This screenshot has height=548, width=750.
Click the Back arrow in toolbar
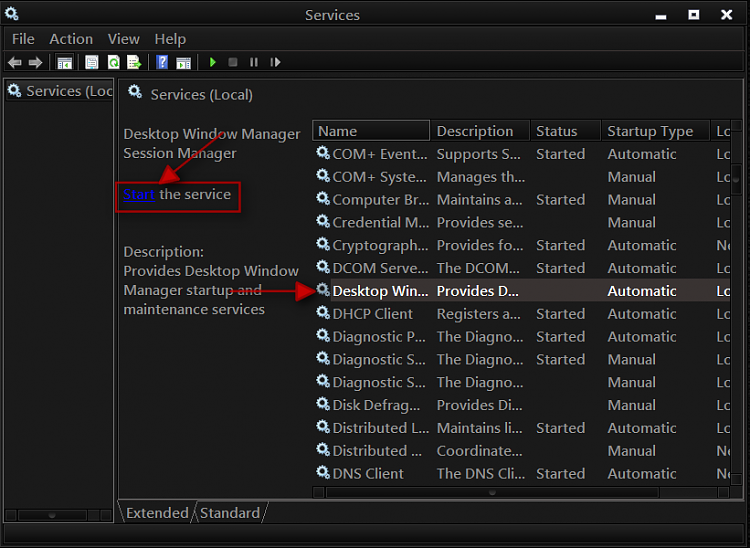(15, 62)
